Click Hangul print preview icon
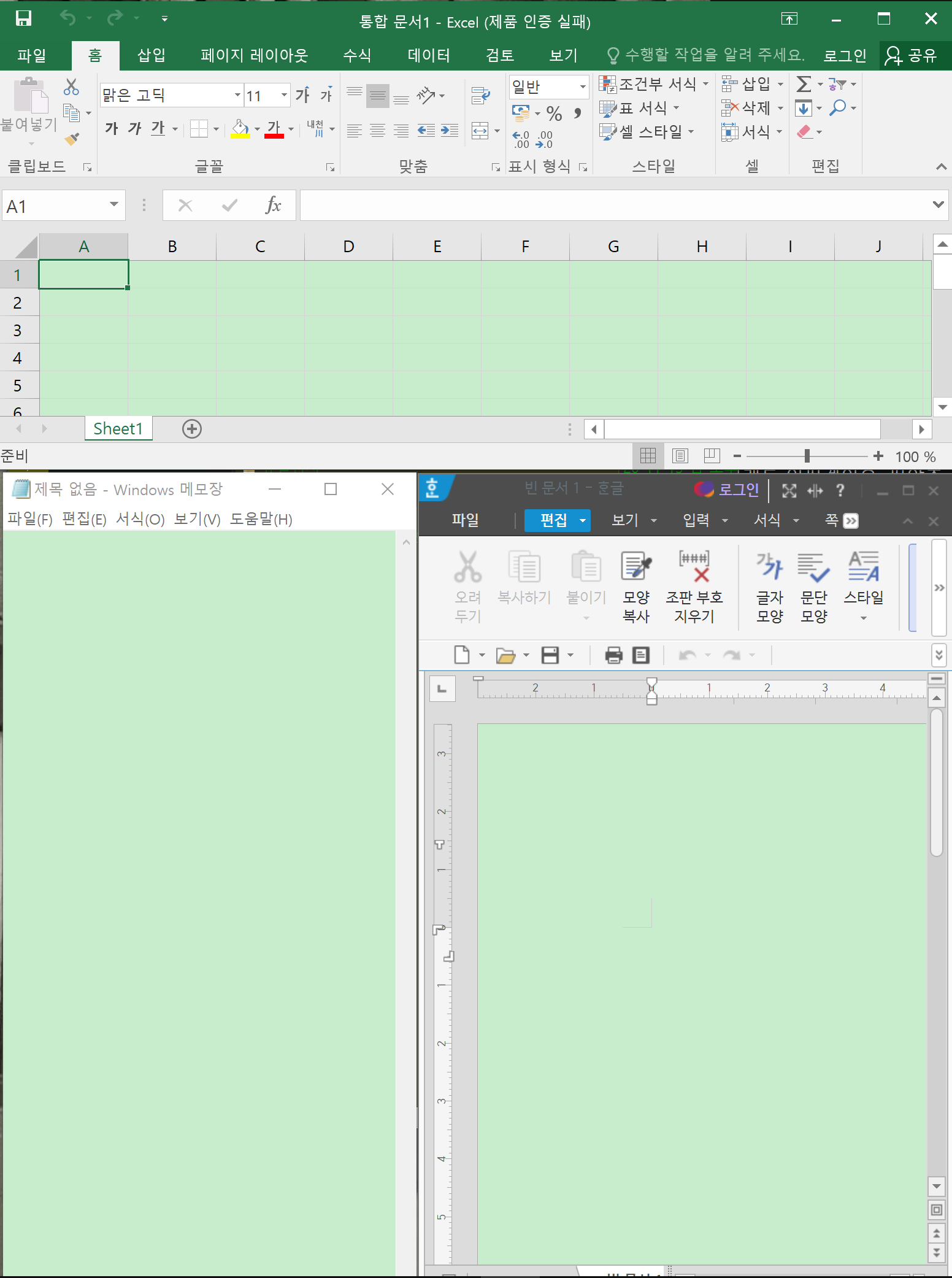 coord(641,655)
